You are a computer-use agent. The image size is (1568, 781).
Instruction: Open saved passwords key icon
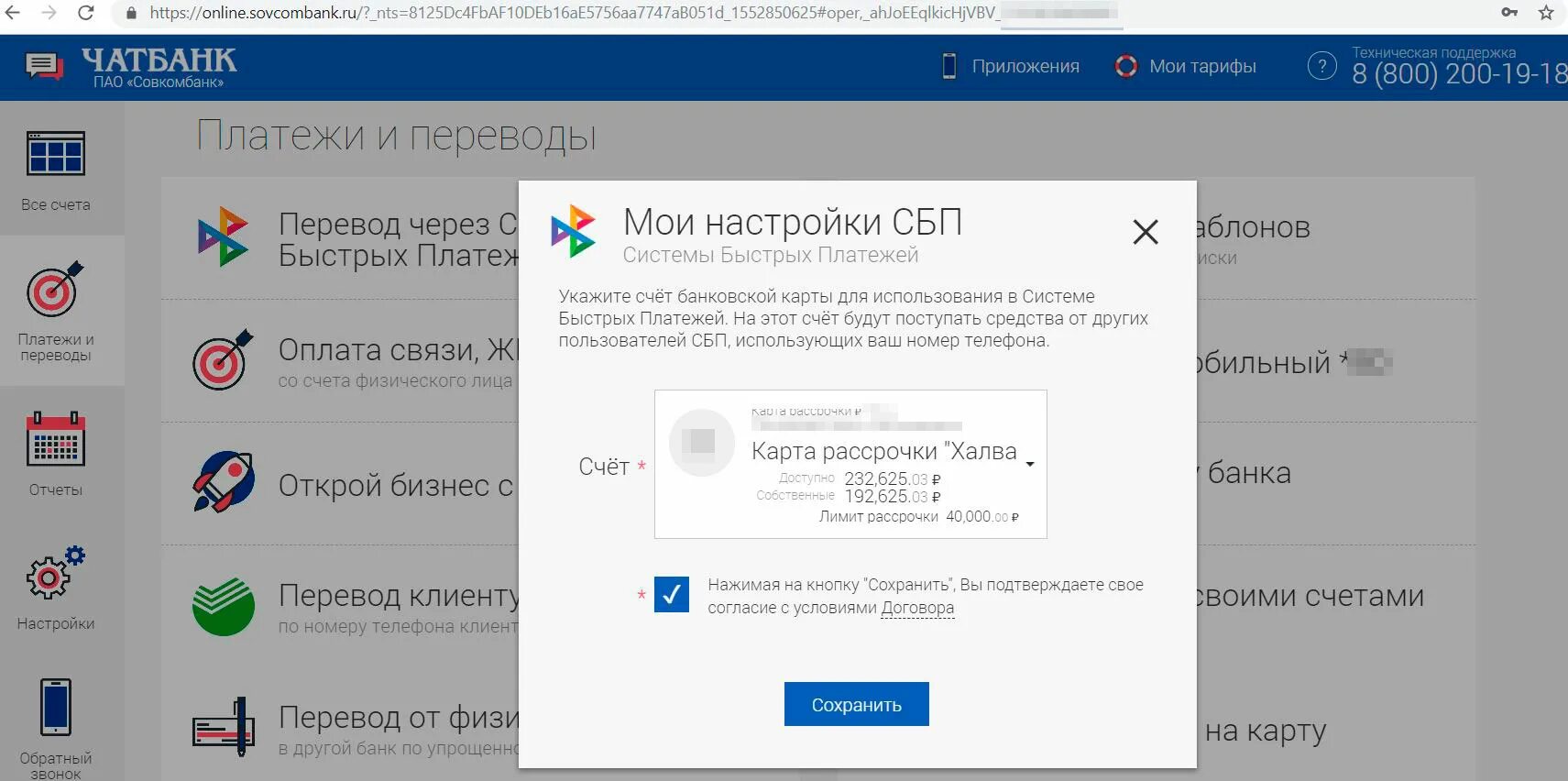(x=1509, y=13)
